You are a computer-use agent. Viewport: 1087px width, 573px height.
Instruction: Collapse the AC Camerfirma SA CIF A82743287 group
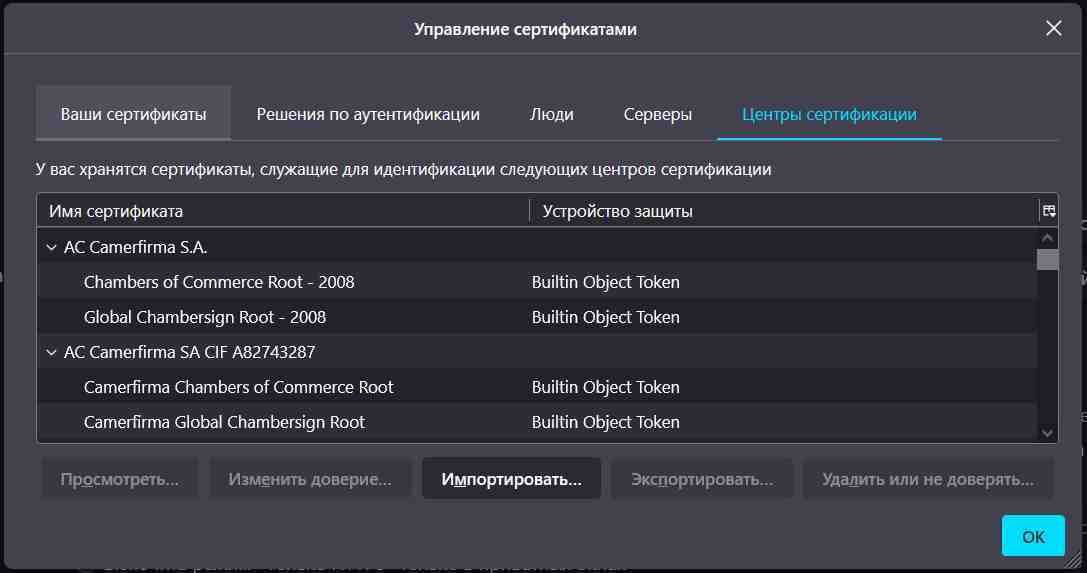51,352
